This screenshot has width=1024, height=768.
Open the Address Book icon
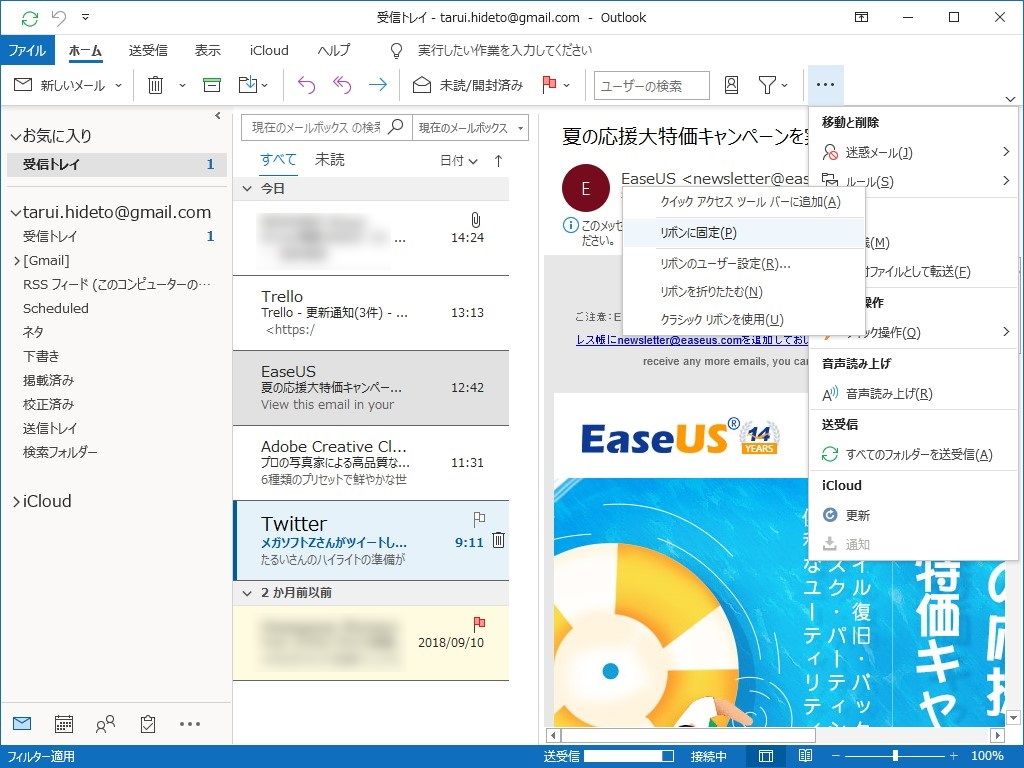point(731,85)
